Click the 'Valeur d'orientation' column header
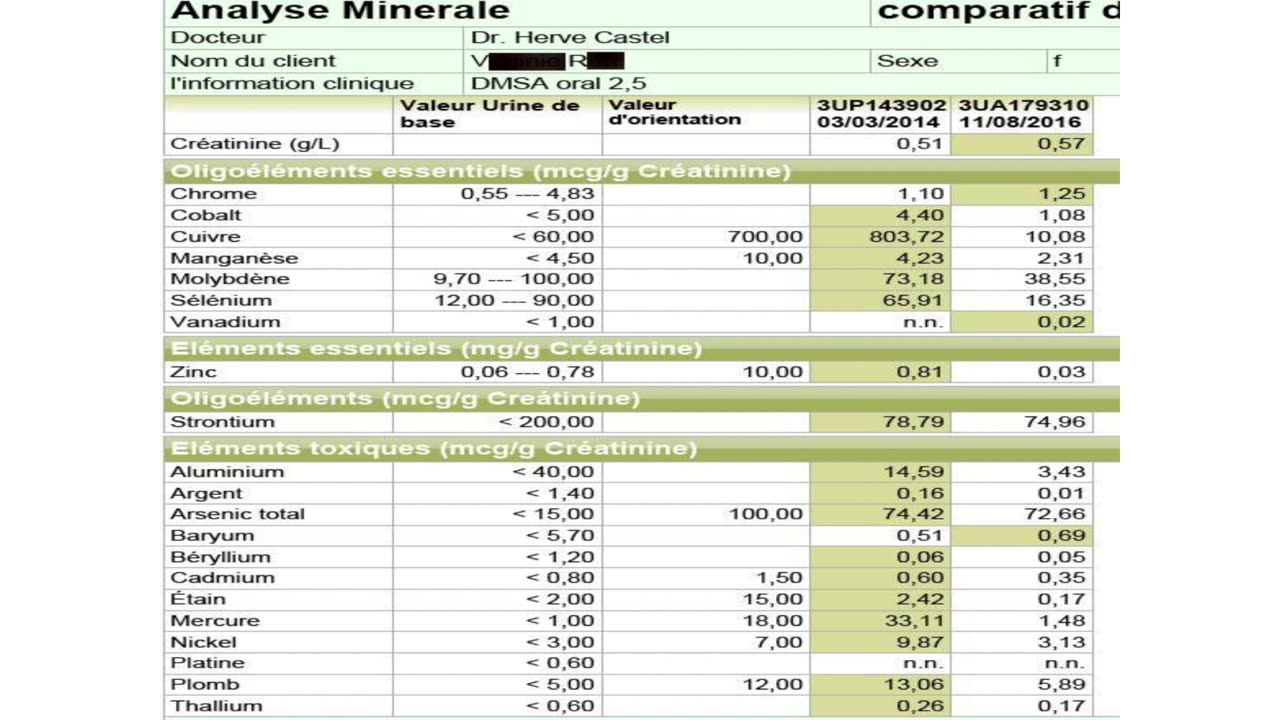Image resolution: width=1280 pixels, height=720 pixels. [x=675, y=112]
